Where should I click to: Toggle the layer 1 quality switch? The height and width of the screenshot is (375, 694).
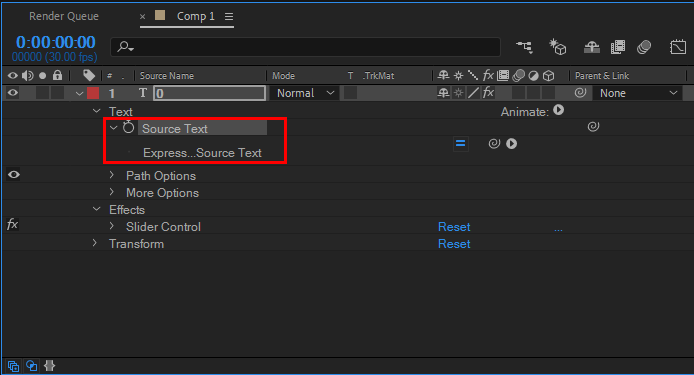coord(473,93)
